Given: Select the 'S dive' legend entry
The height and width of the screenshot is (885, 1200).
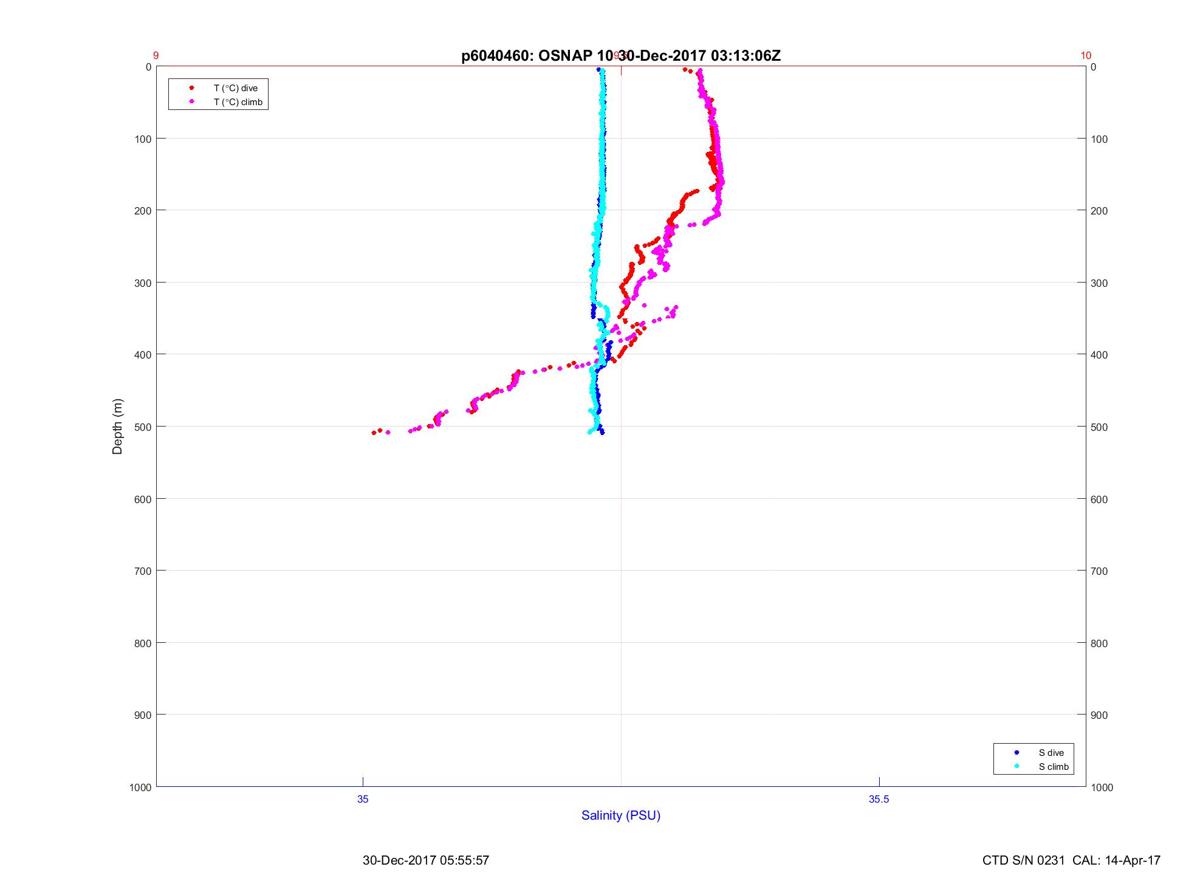Looking at the screenshot, I should 1051,752.
